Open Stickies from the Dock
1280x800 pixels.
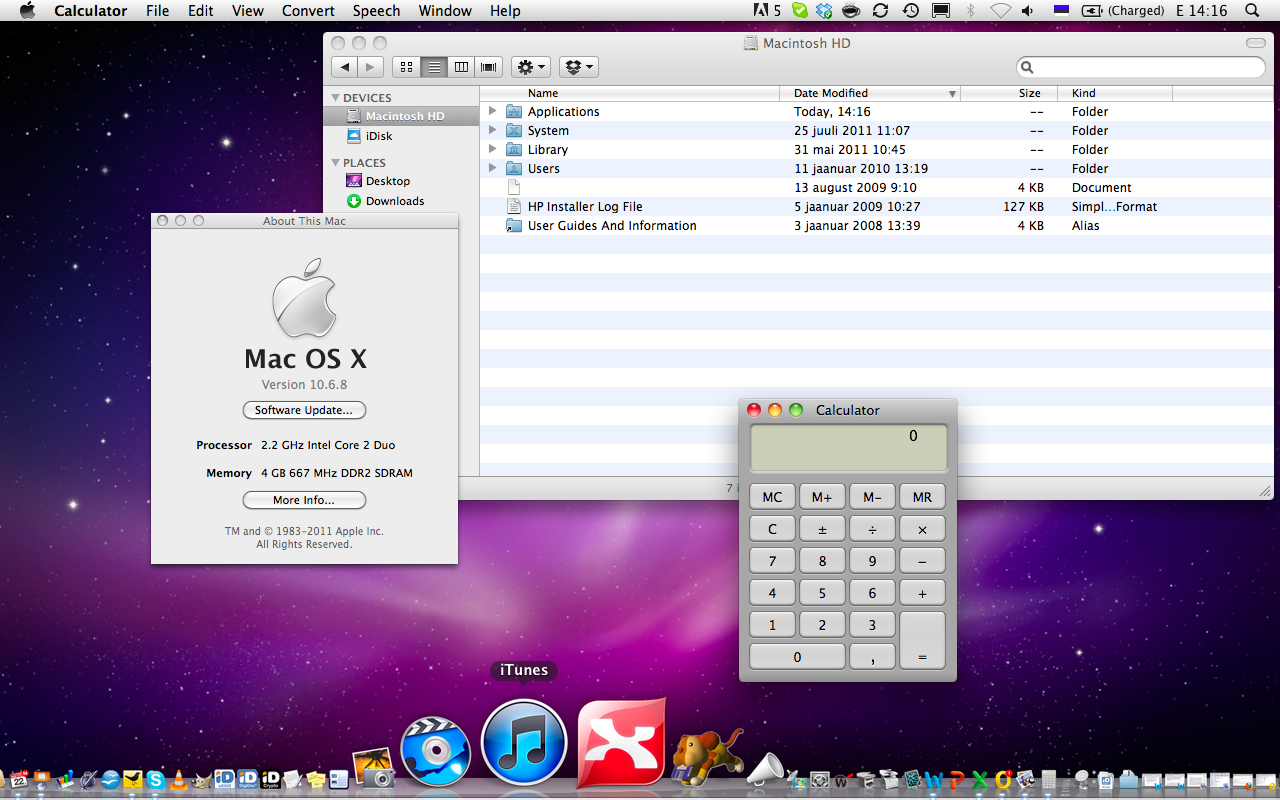pyautogui.click(x=316, y=780)
